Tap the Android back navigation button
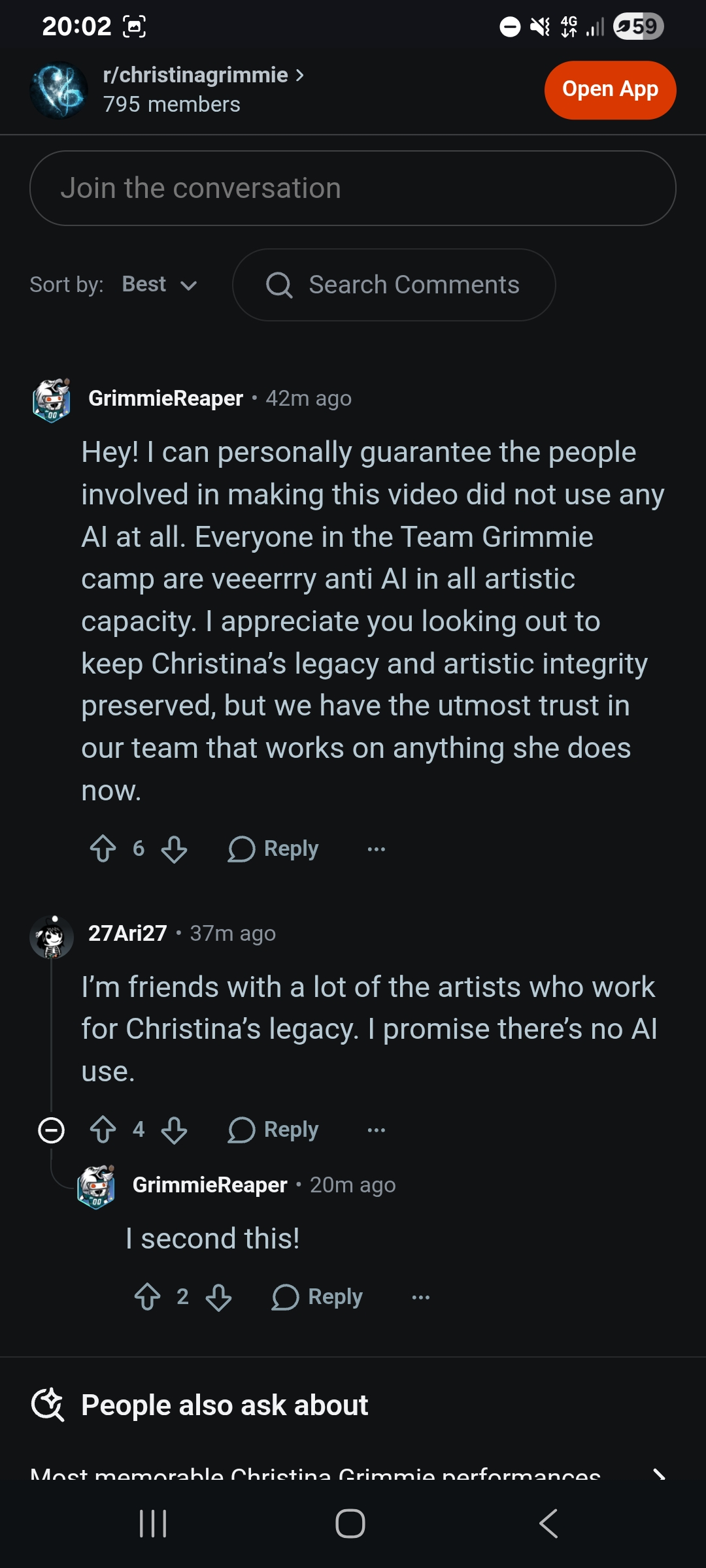706x1568 pixels. [548, 1524]
